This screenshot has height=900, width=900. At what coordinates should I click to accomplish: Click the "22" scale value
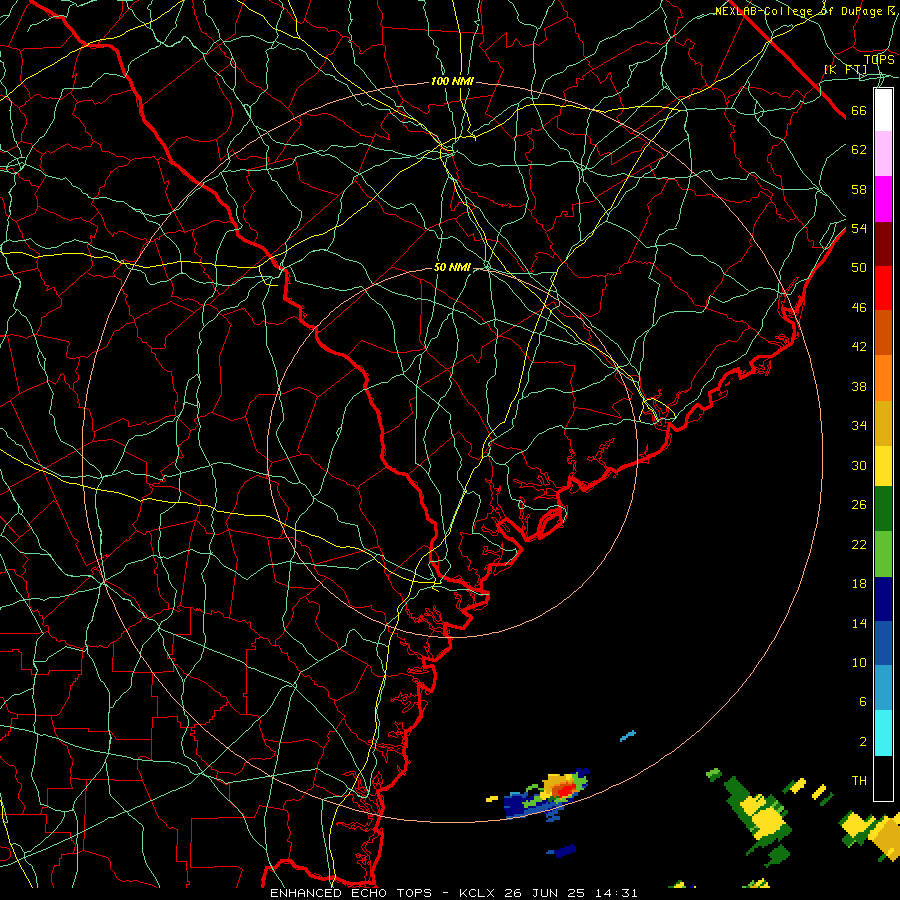click(859, 544)
